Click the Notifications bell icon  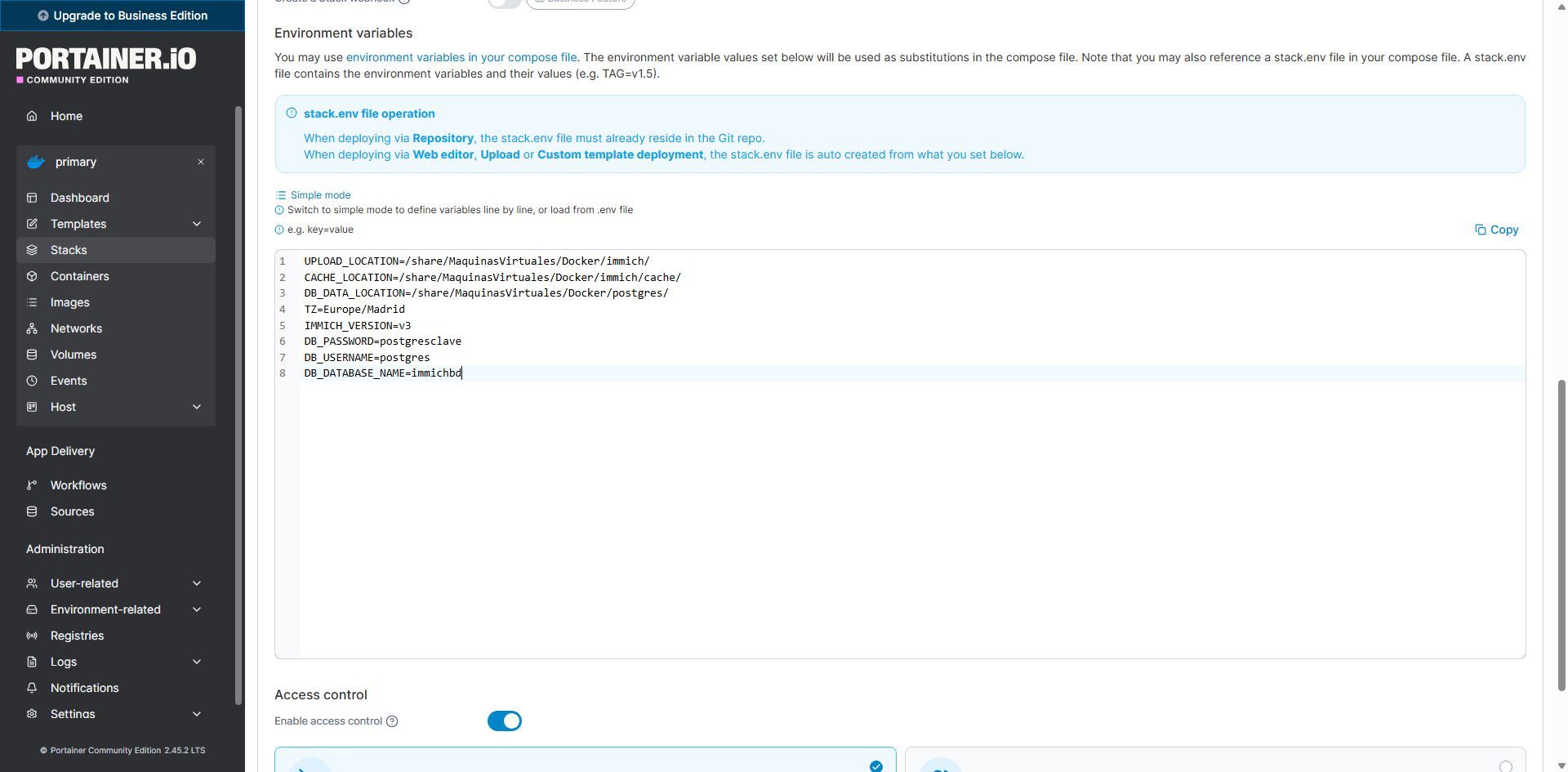(x=32, y=688)
